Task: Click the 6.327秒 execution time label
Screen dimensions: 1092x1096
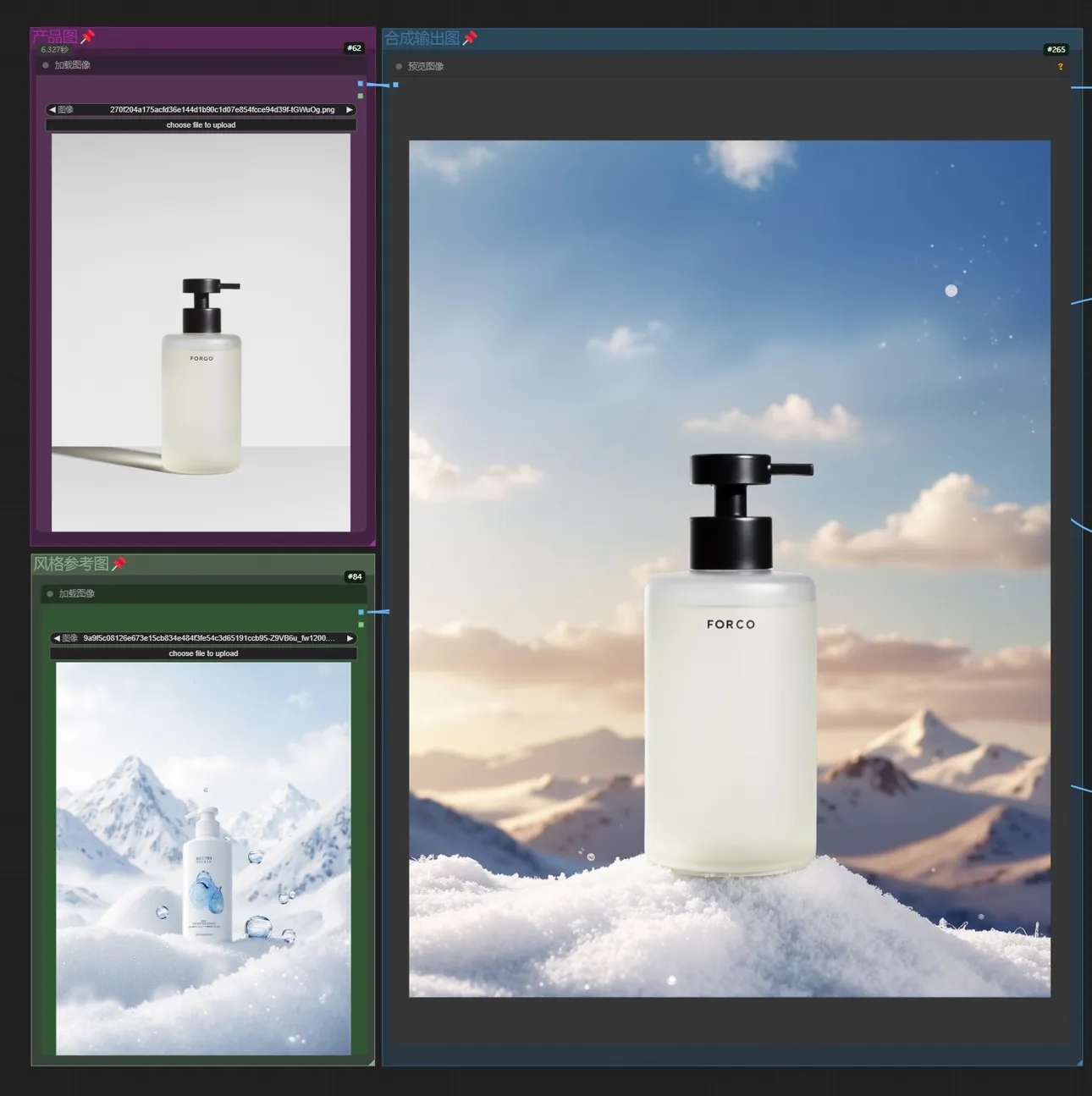Action: (x=55, y=50)
